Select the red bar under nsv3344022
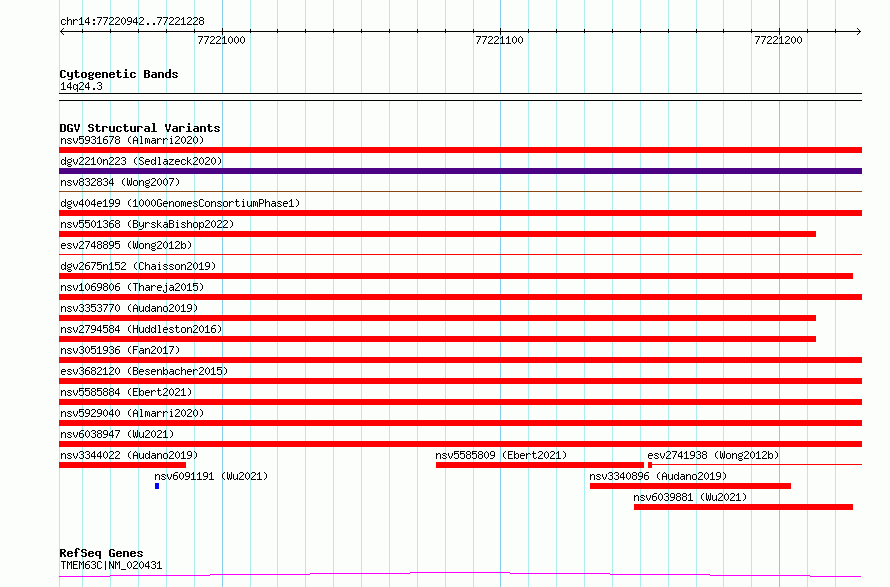Screen dimensions: 890x587 (123, 465)
